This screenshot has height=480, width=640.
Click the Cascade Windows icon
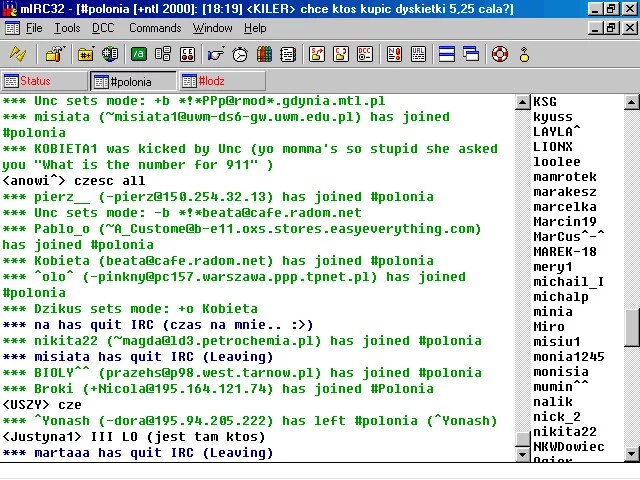[x=471, y=54]
